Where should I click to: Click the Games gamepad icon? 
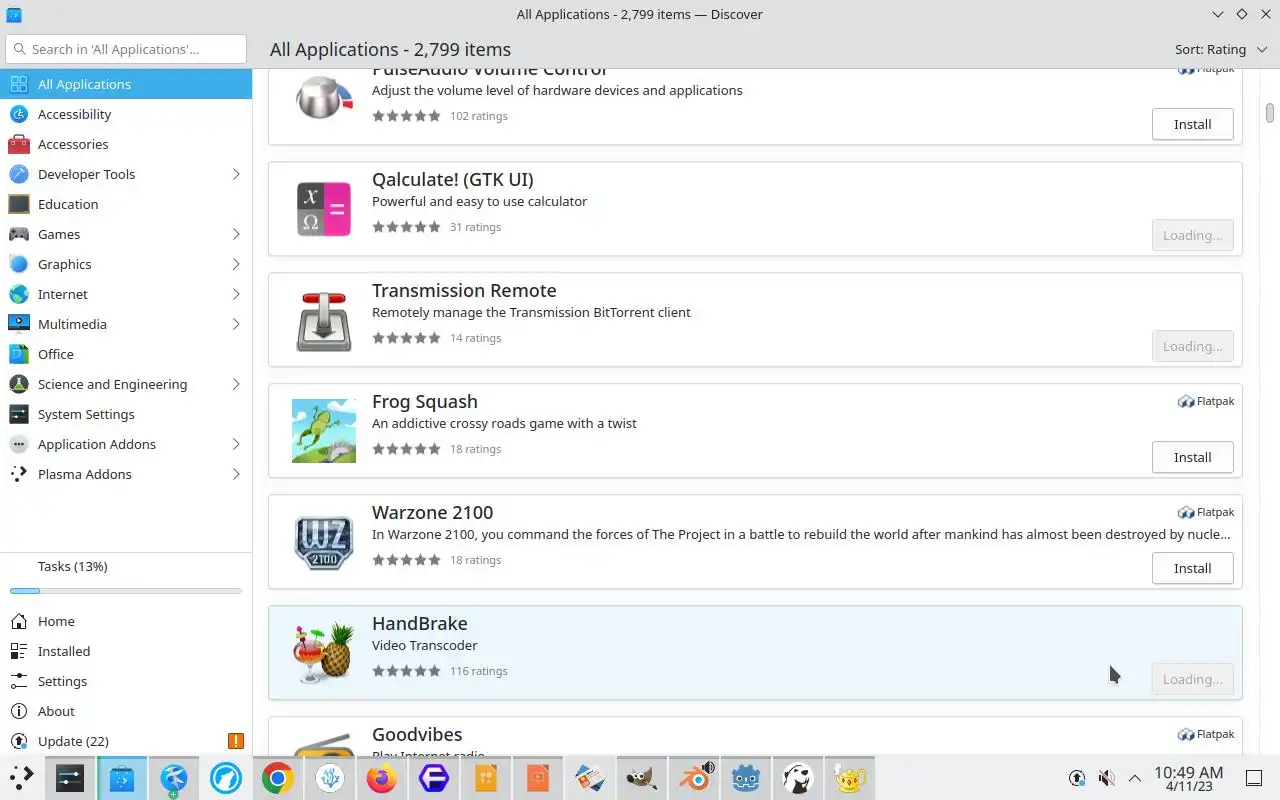pos(19,234)
